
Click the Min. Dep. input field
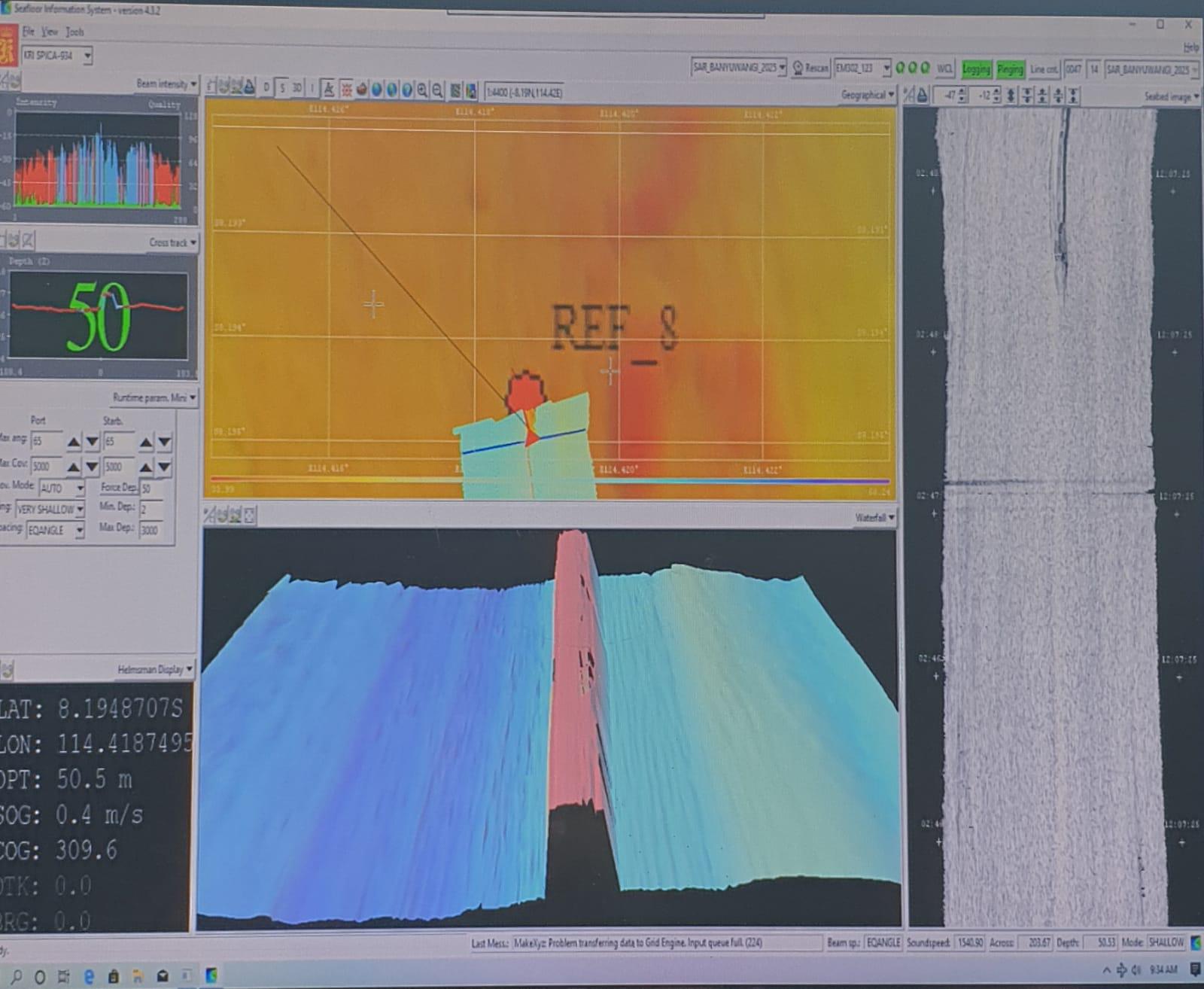point(150,509)
